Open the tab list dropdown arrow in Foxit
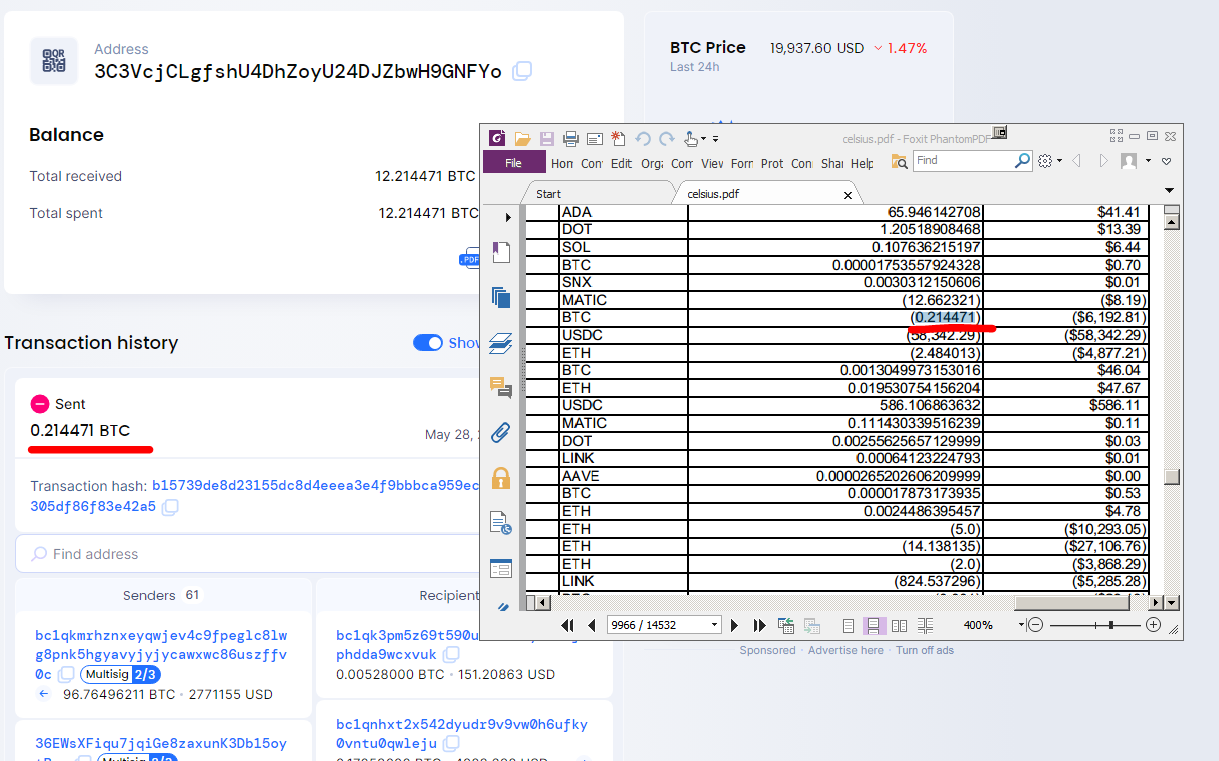This screenshot has width=1219, height=761. click(x=1170, y=191)
